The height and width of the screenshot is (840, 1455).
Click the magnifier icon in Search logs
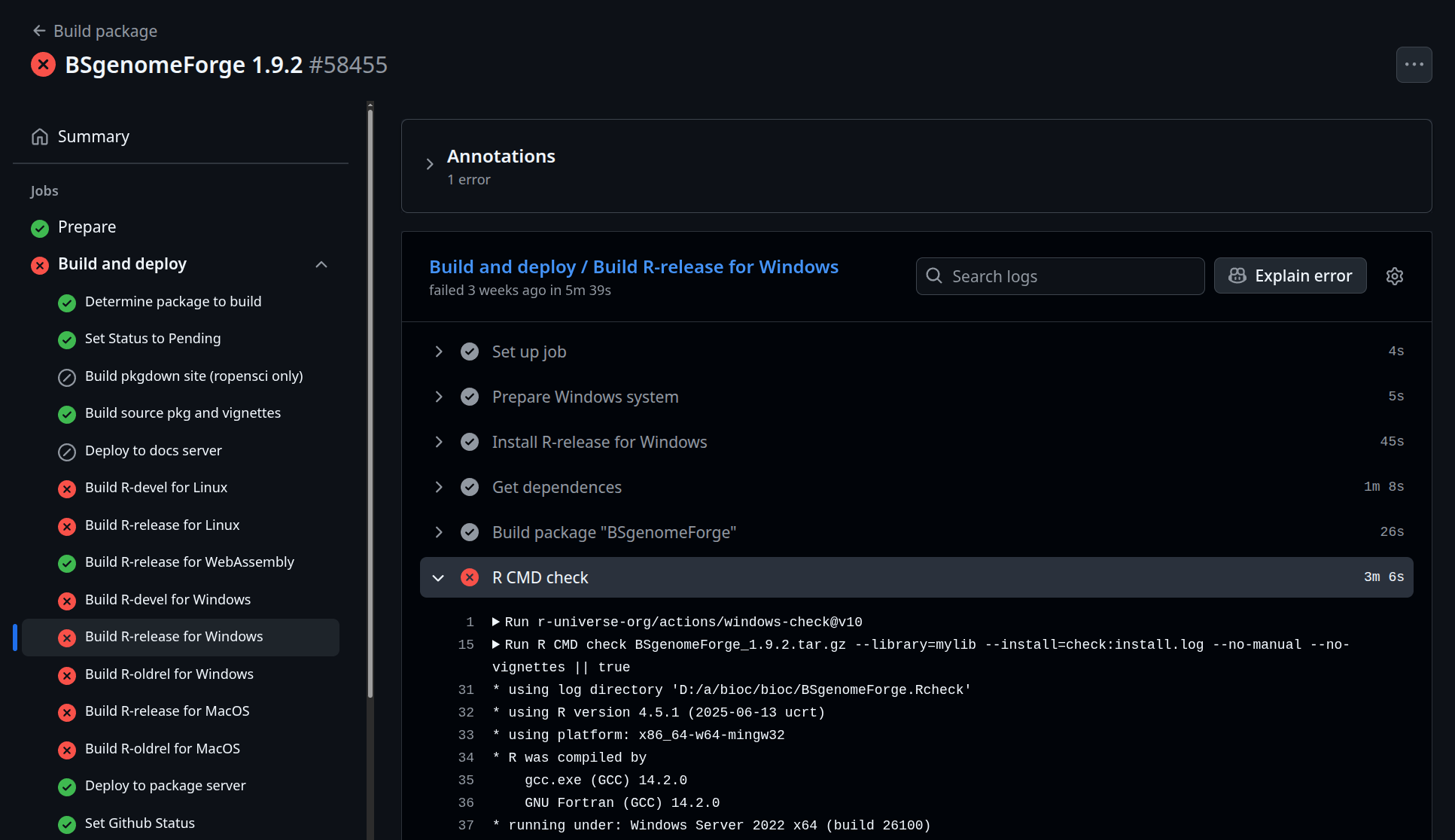(934, 275)
